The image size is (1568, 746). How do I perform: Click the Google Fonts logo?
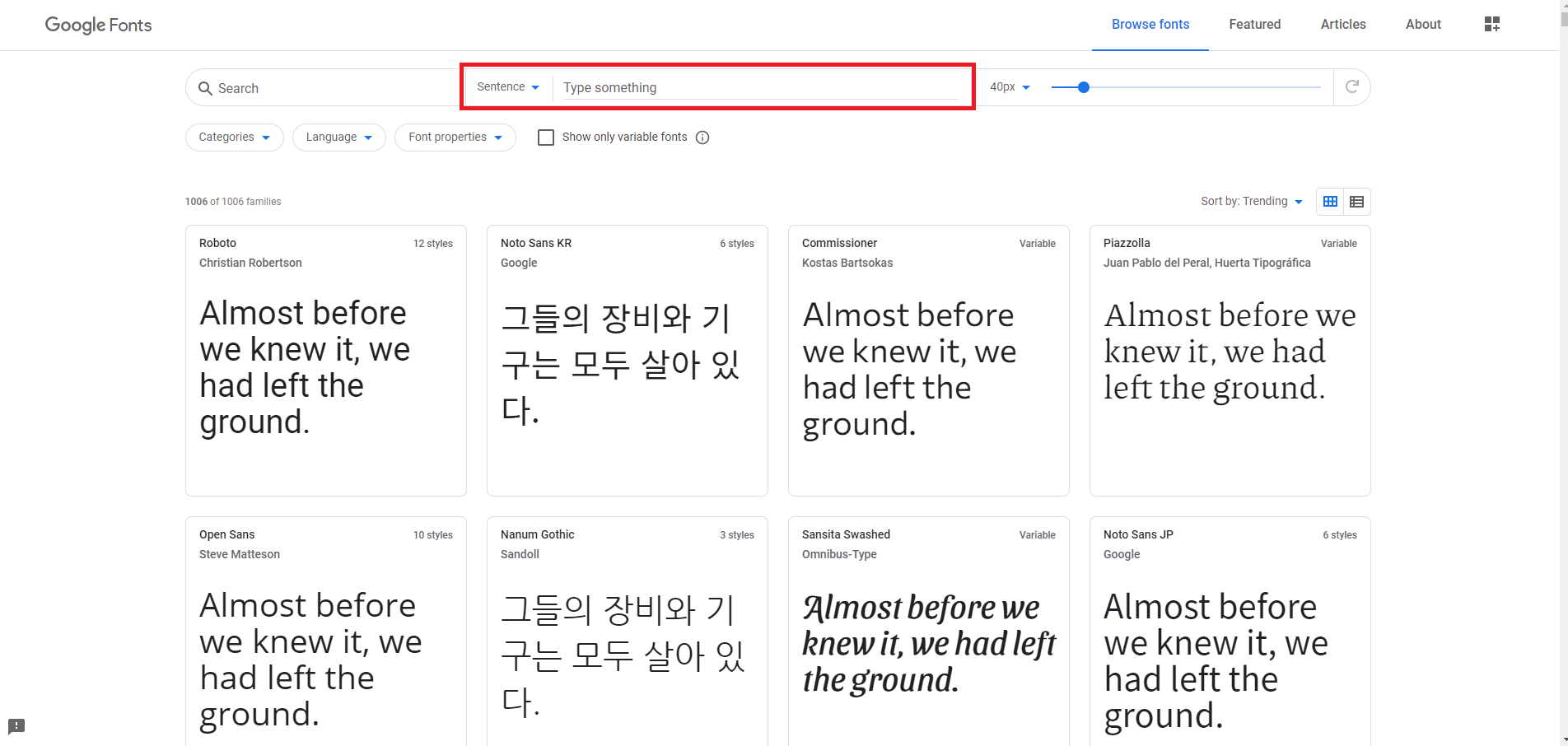coord(98,25)
